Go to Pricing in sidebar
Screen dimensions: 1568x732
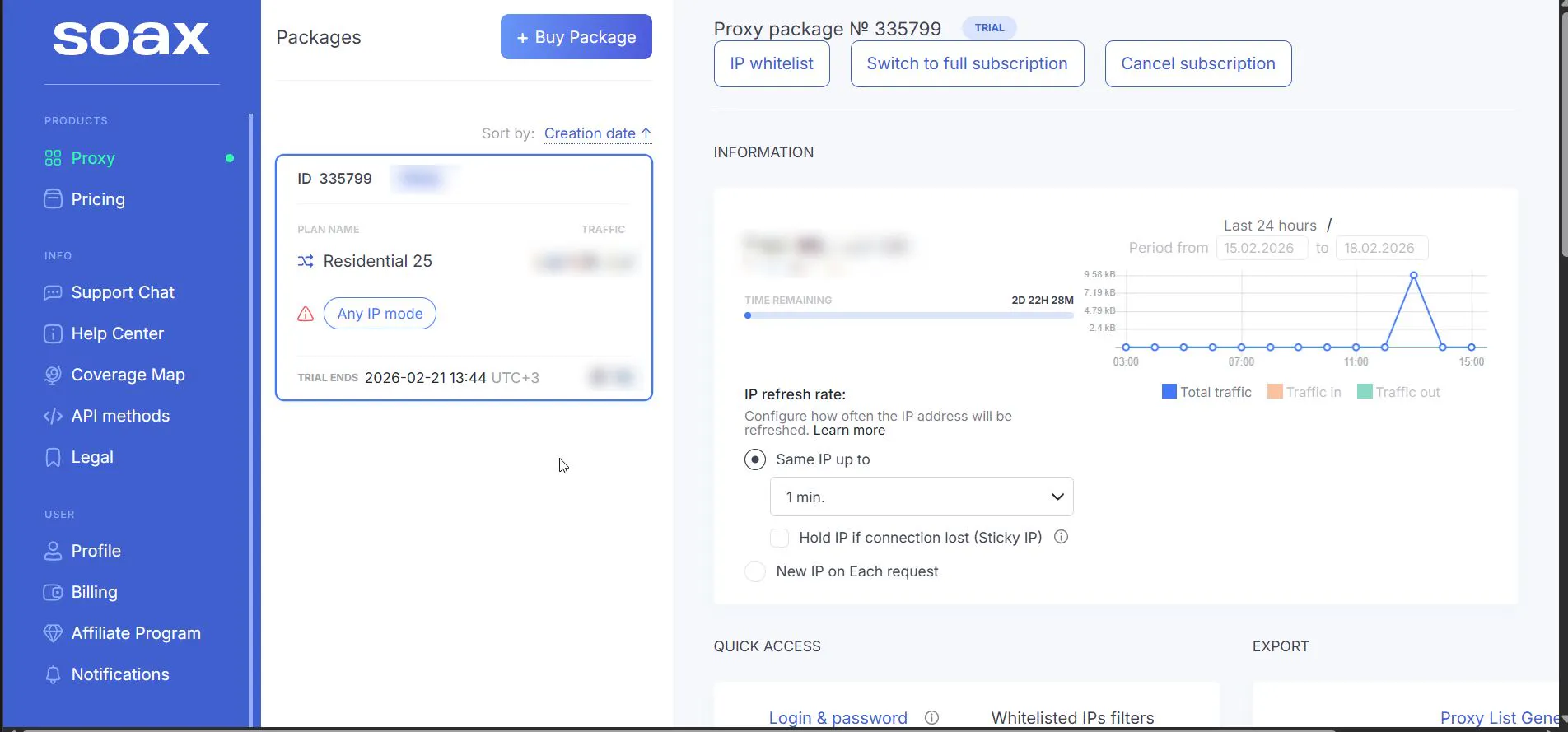pos(98,199)
